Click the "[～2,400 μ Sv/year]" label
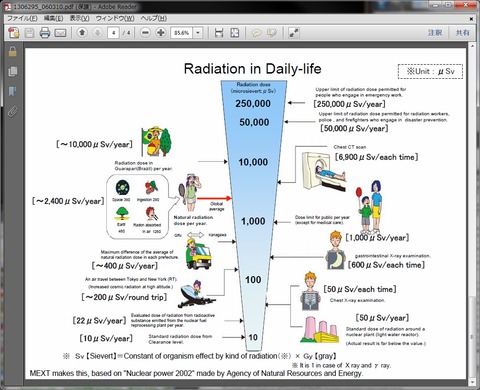 [x=68, y=201]
